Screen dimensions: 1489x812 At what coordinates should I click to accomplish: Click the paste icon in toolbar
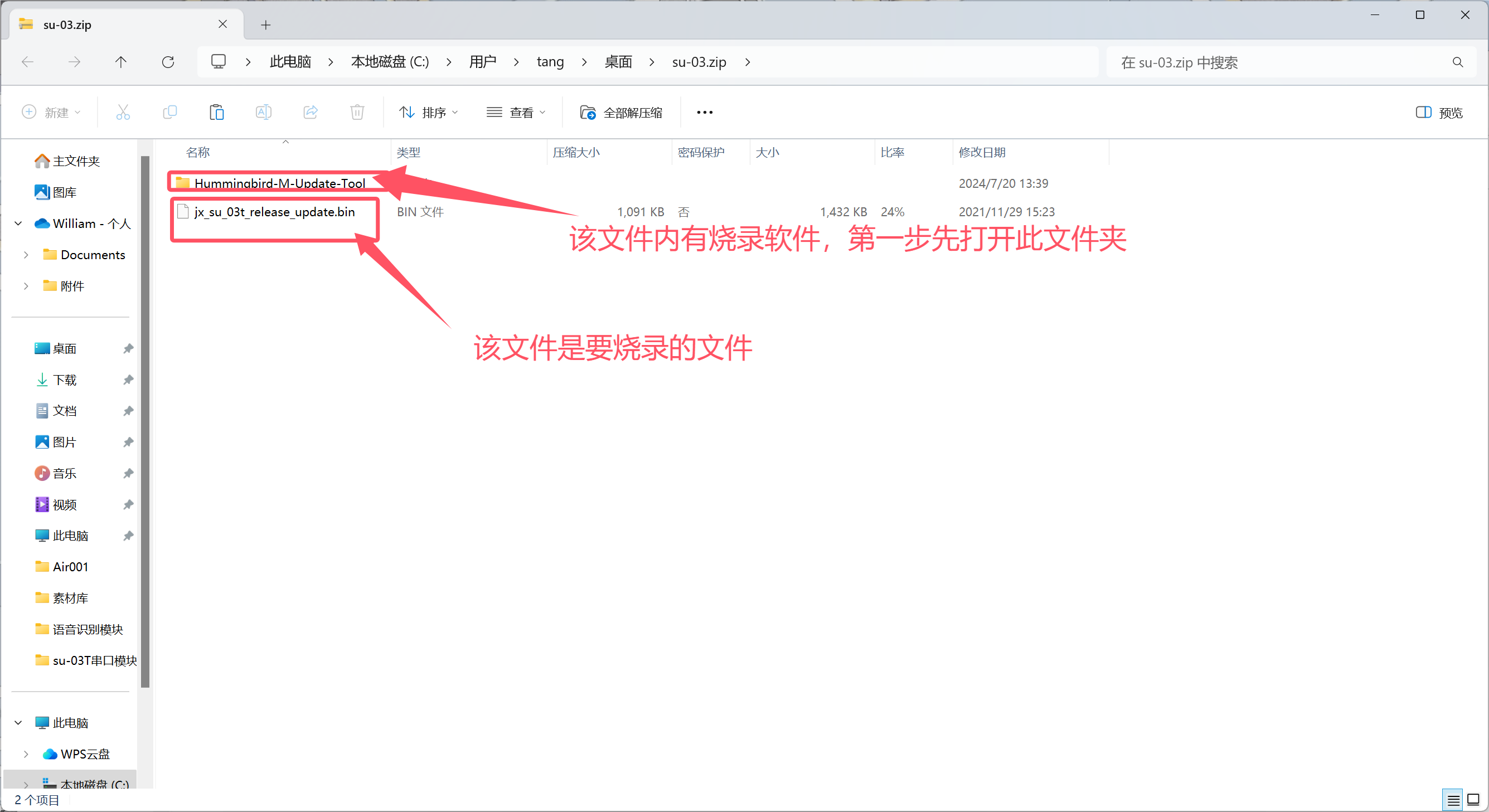pos(216,112)
